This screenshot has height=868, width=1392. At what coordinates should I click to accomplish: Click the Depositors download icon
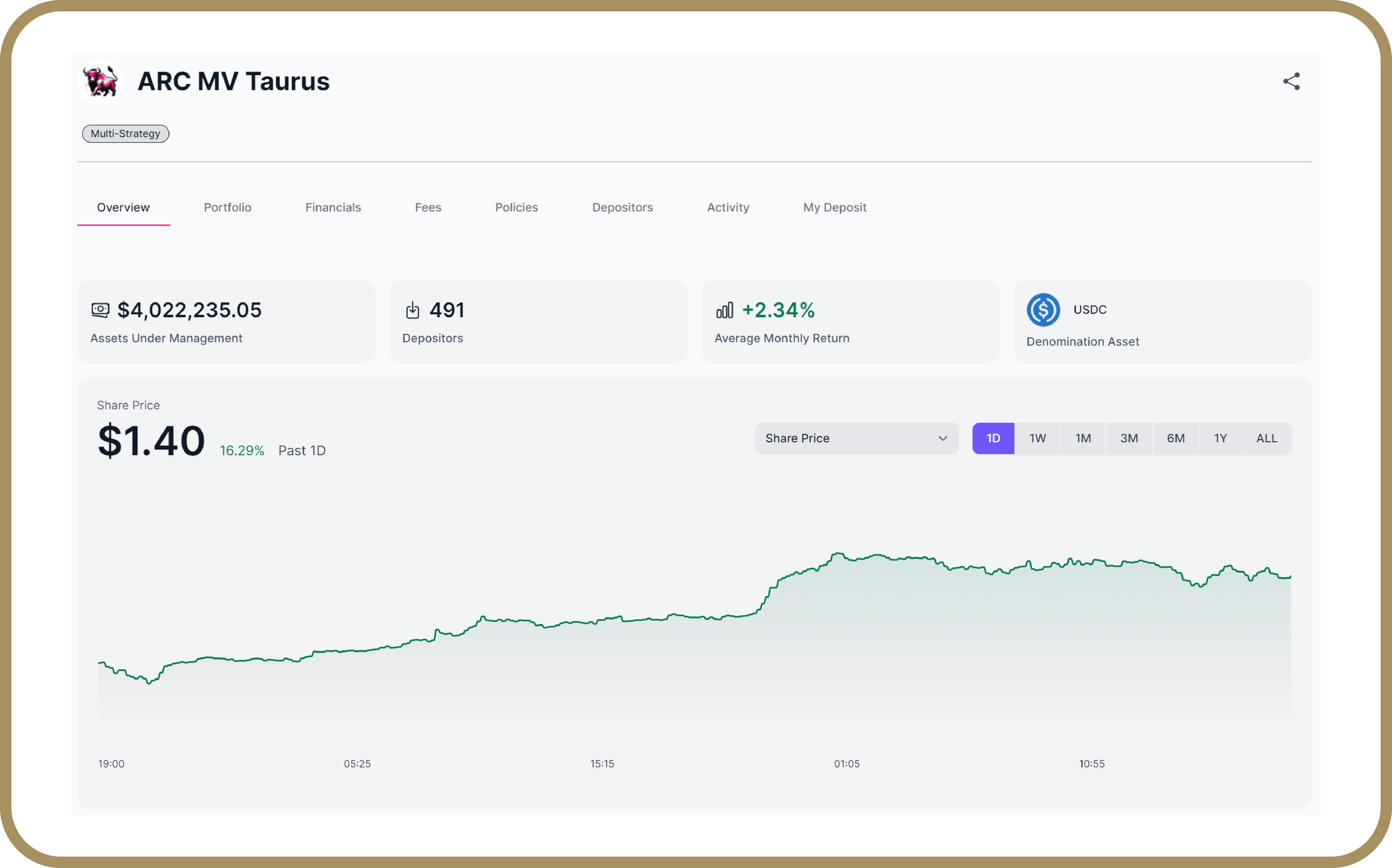click(412, 310)
